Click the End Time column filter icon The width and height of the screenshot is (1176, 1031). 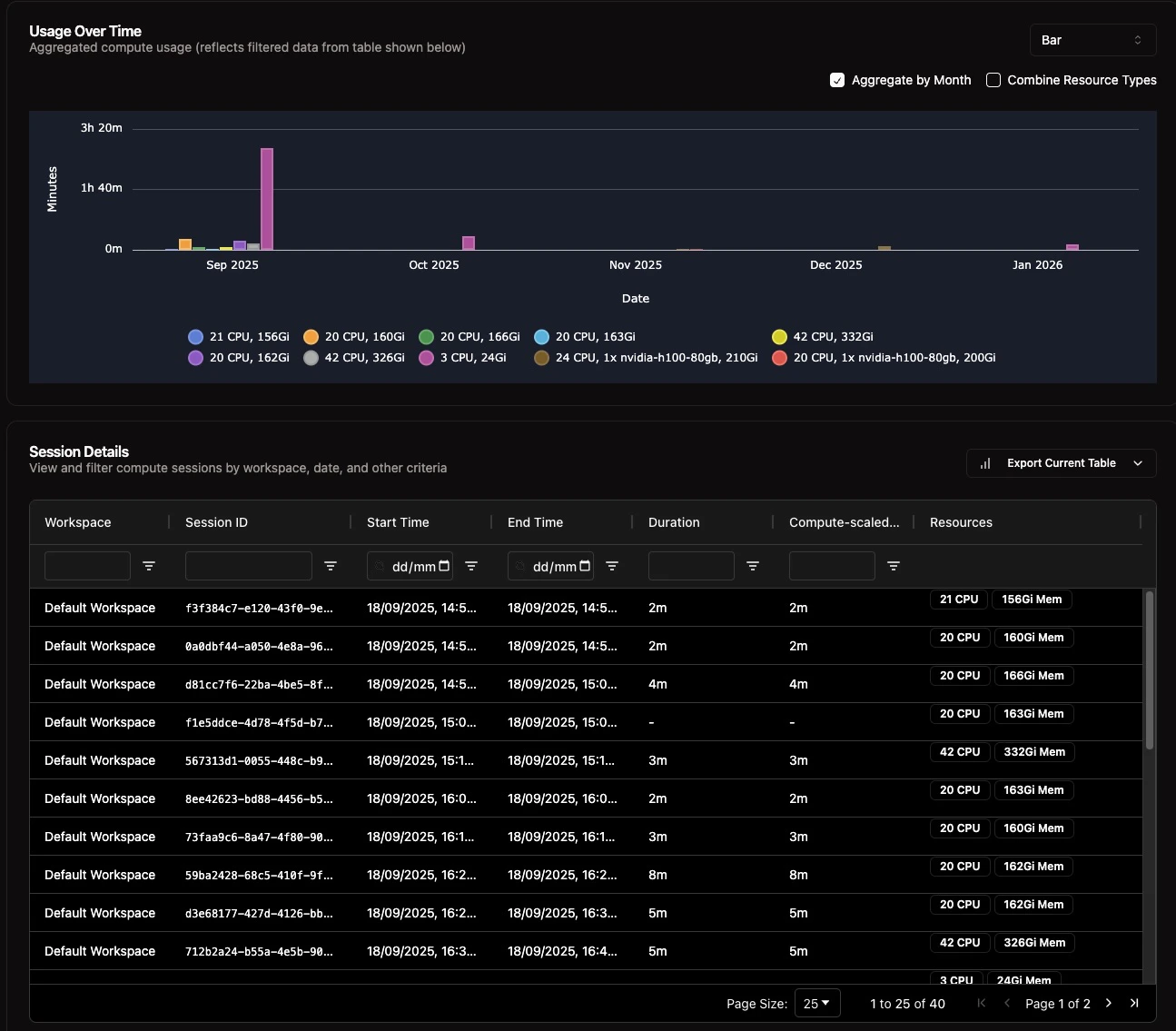point(612,565)
